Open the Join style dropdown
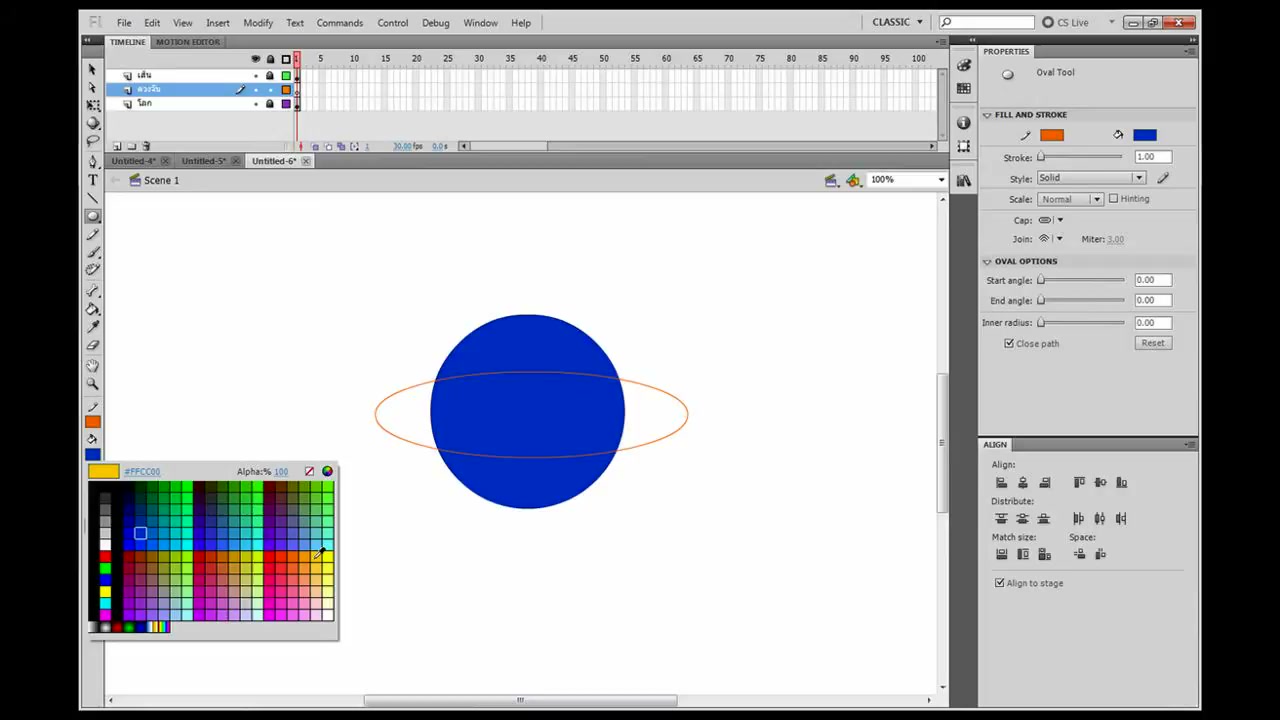 [1050, 239]
